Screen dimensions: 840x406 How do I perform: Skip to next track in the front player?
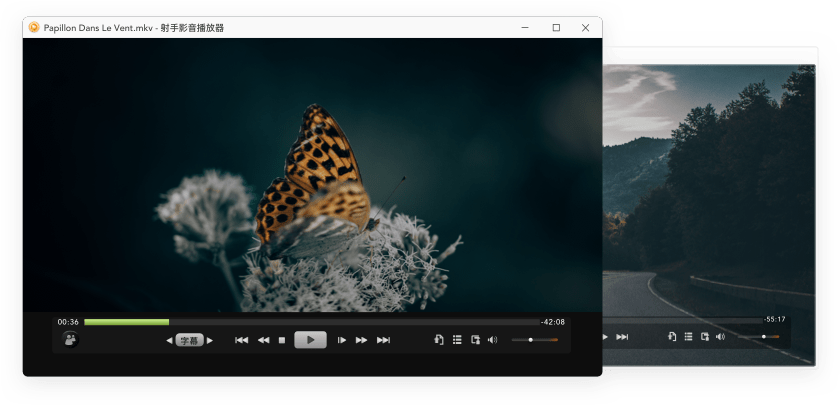[x=383, y=340]
